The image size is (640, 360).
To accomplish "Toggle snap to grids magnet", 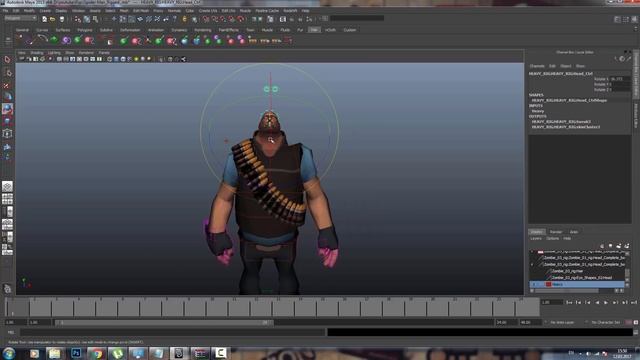I will 206,19.
